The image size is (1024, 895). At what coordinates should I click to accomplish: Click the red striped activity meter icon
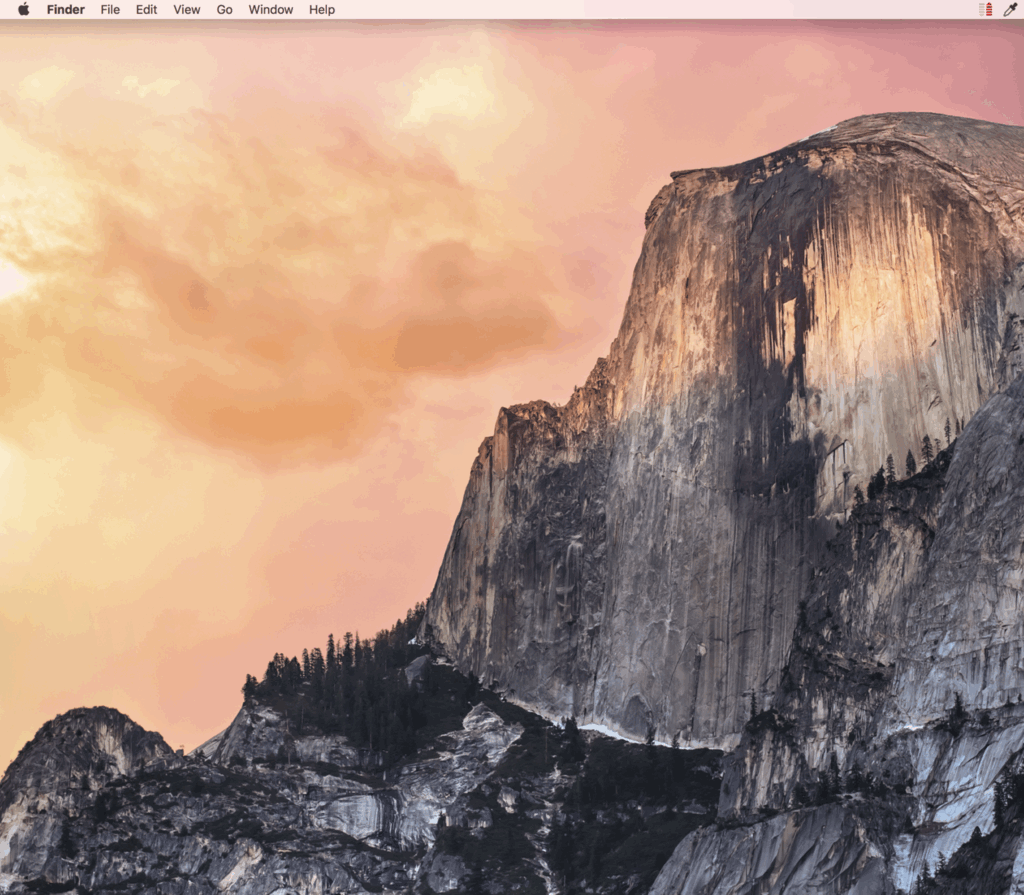point(985,9)
